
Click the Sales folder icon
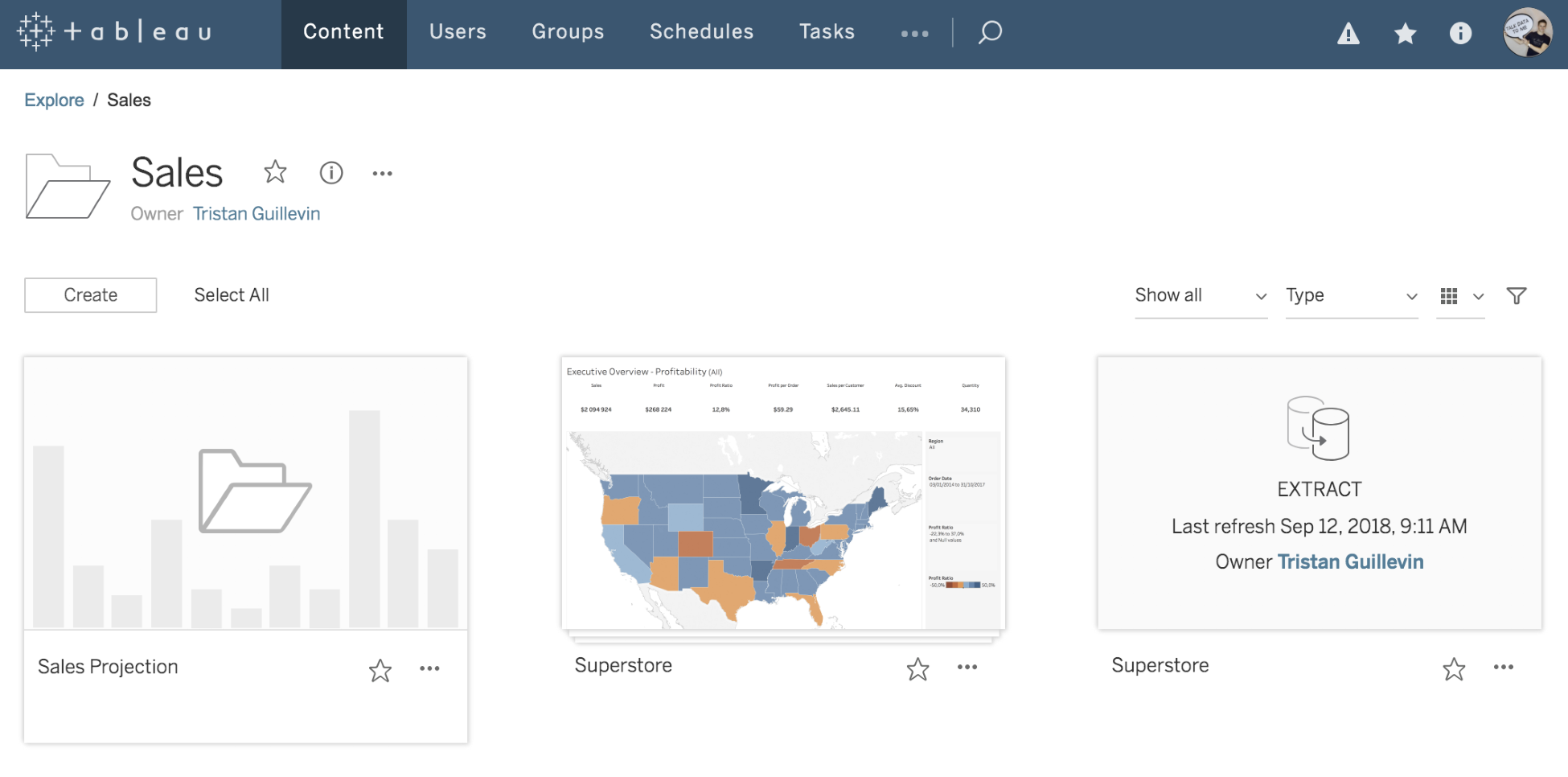tap(68, 186)
